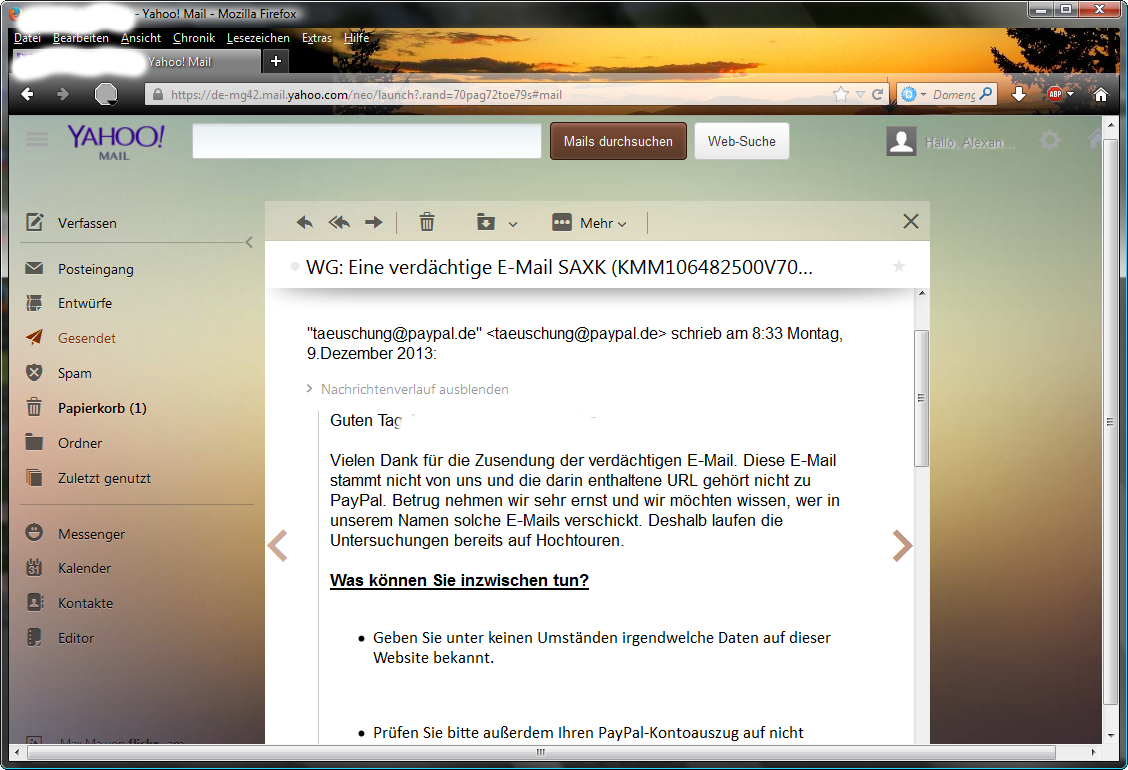Image resolution: width=1128 pixels, height=770 pixels.
Task: Click the Adblock Plus toolbar icon
Action: 1055,94
